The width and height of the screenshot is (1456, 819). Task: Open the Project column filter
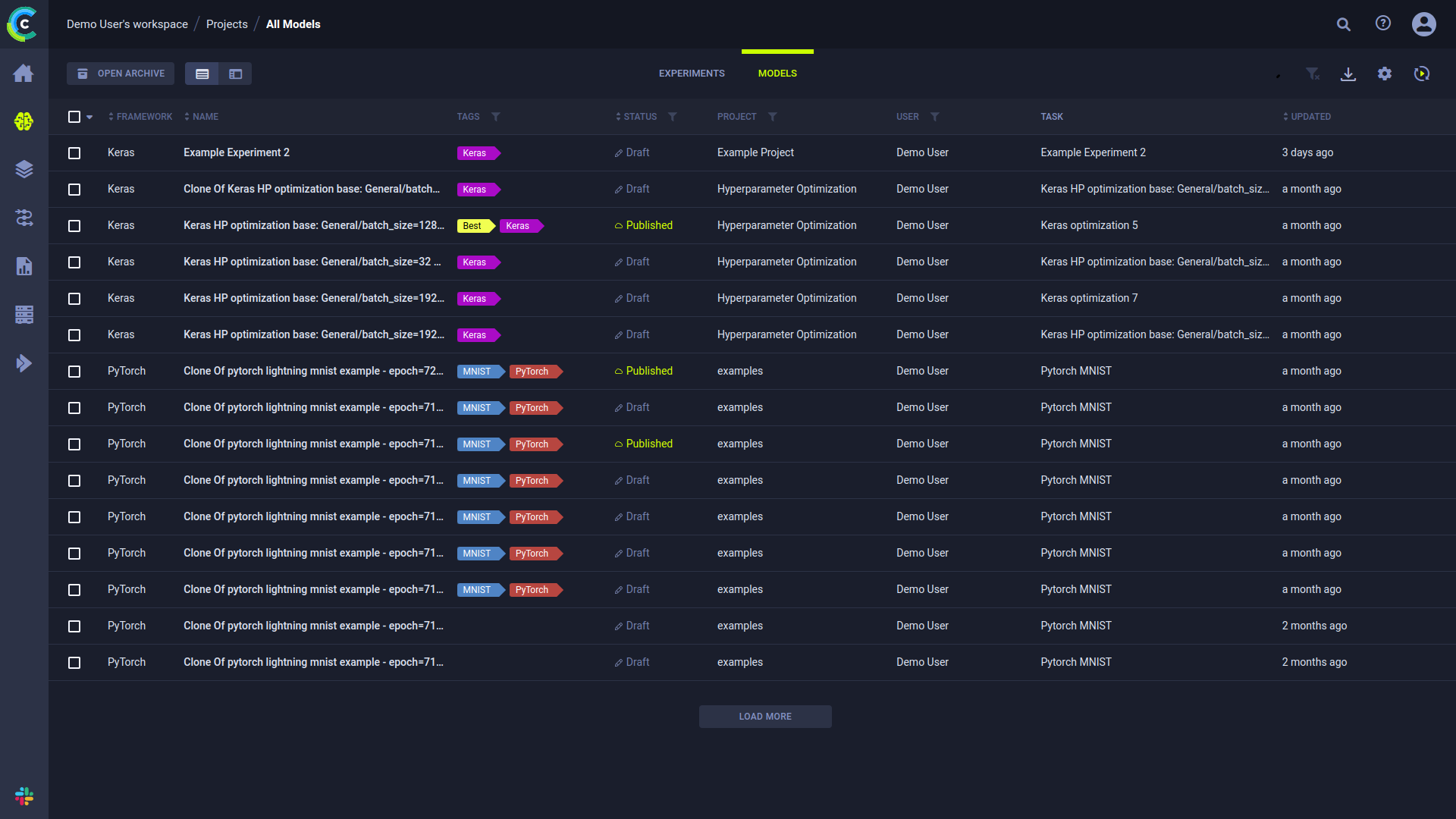tap(772, 117)
